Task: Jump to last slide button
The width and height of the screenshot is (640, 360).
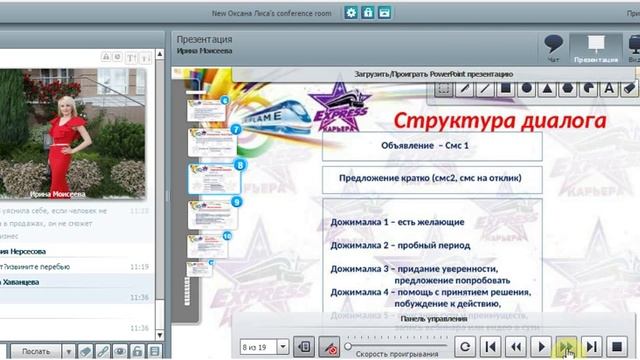Action: click(x=591, y=347)
